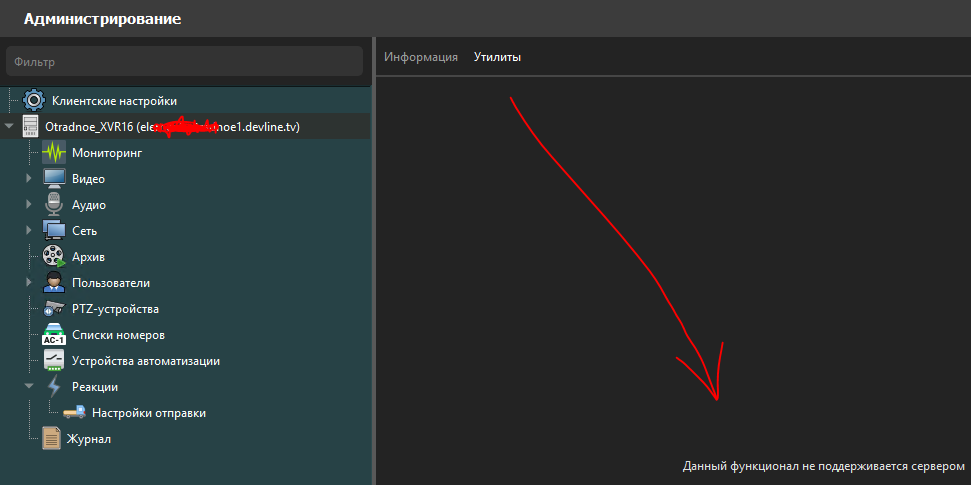Viewport: 971px width, 485px height.
Task: Select the Пользователи text label
Action: 111,283
